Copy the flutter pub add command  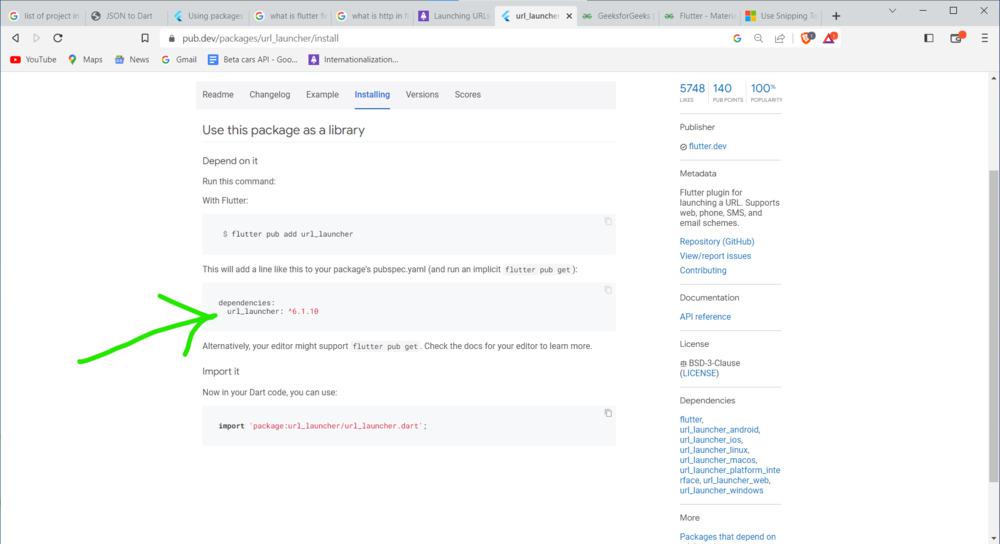pyautogui.click(x=608, y=221)
